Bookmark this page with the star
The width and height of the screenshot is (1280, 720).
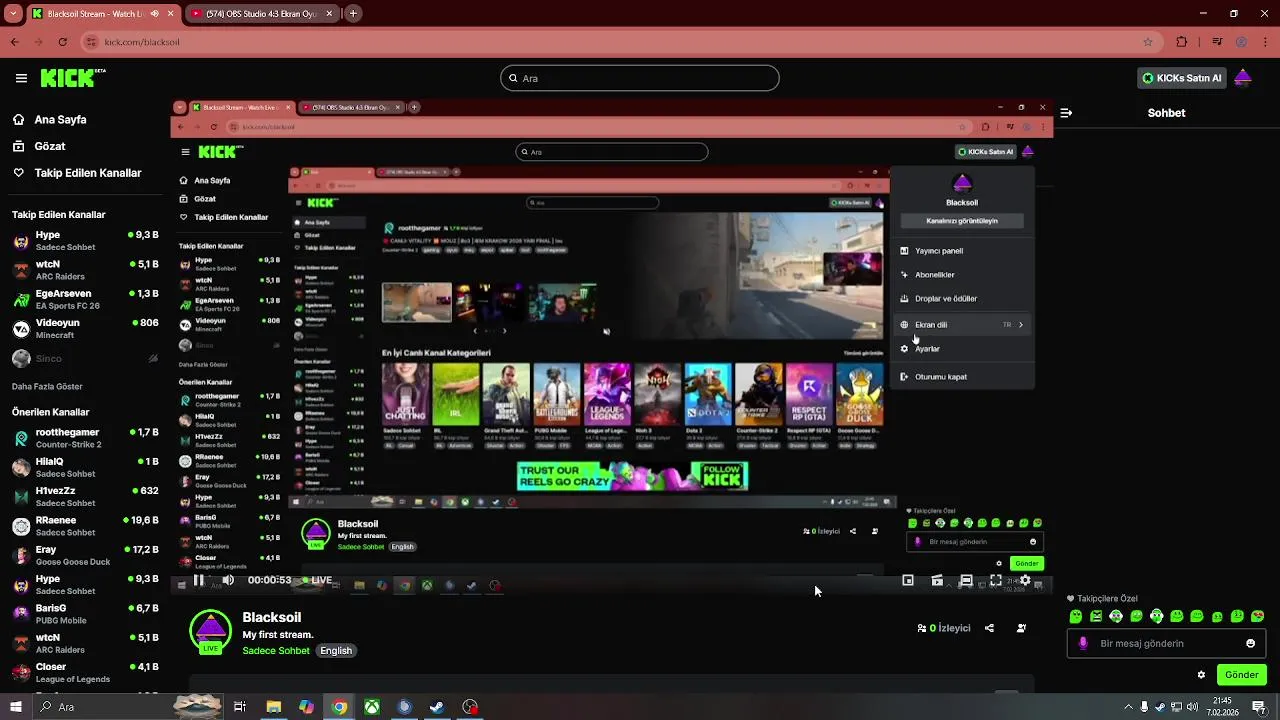click(x=1148, y=42)
